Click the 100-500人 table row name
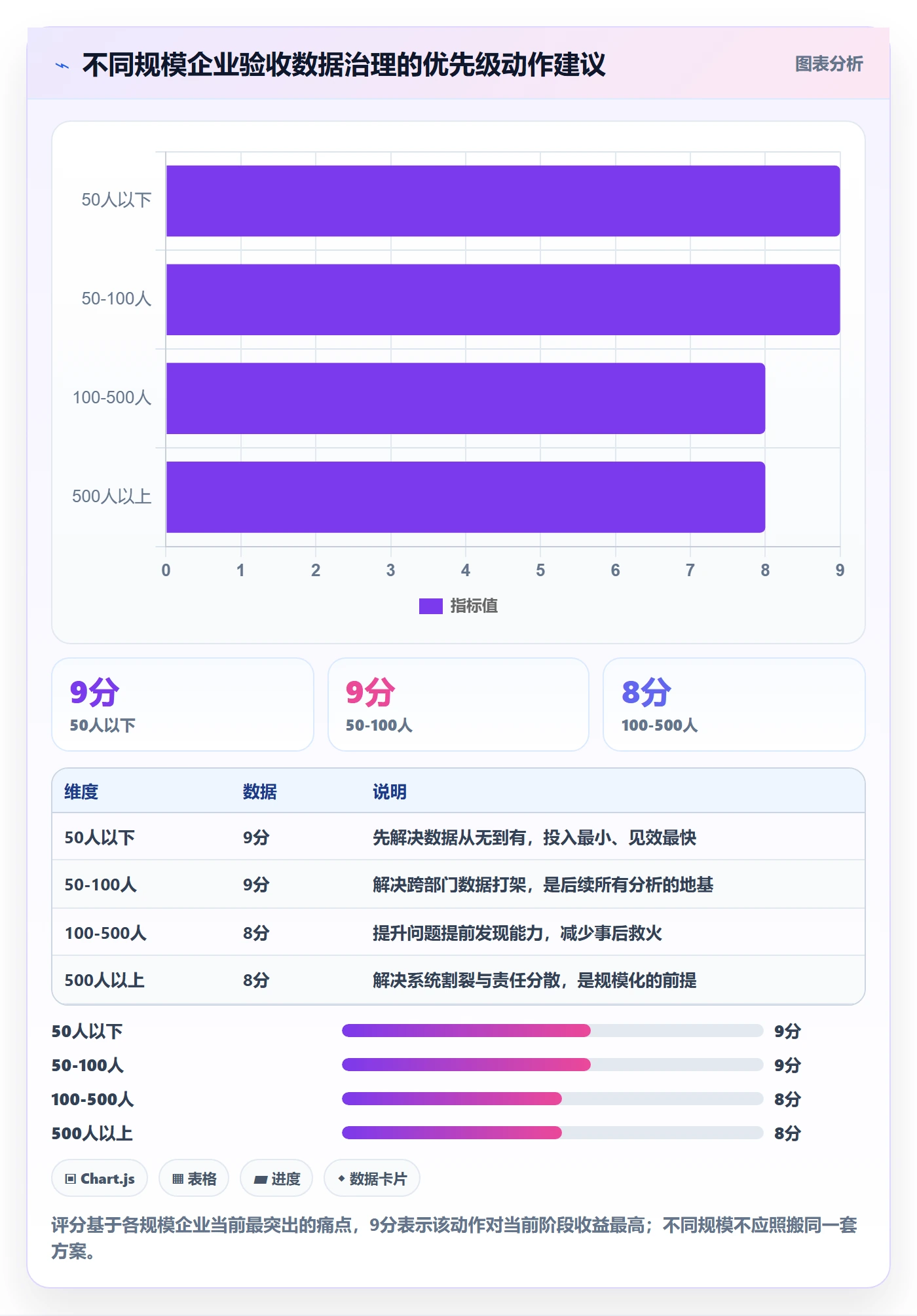 coord(105,933)
